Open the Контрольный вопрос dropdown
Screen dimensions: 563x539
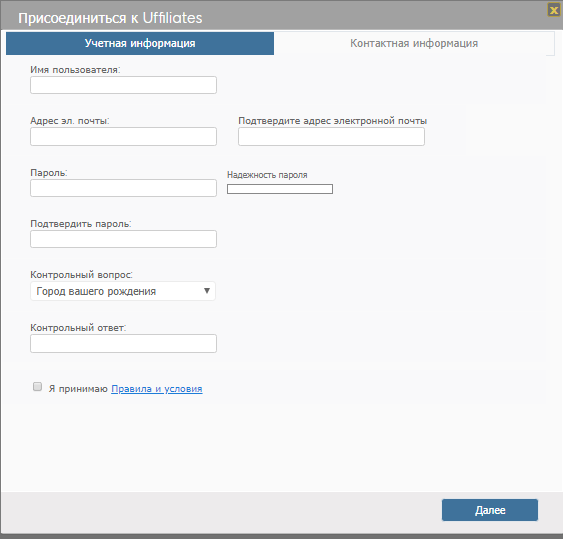(x=123, y=291)
